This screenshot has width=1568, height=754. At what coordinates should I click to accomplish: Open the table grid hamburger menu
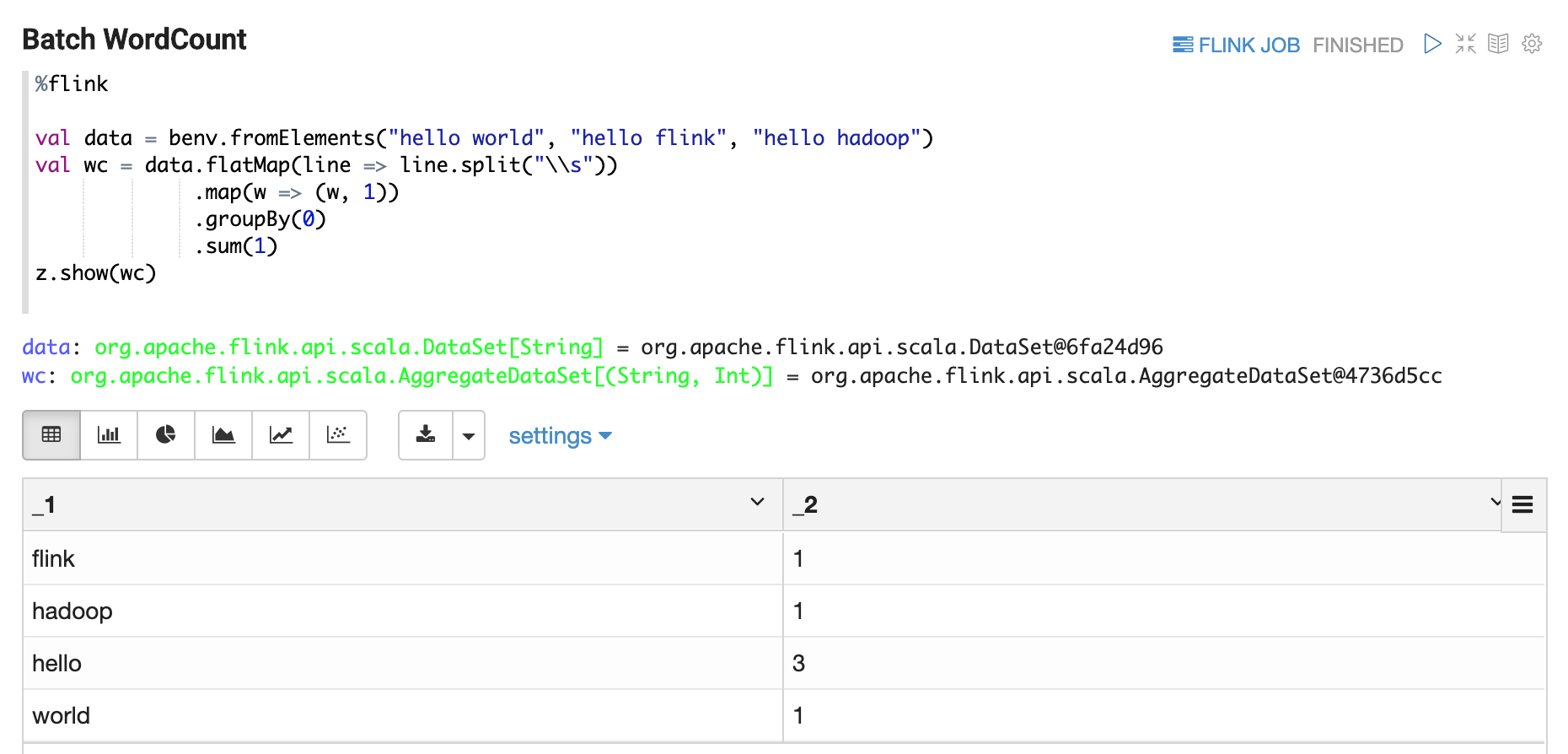pos(1522,505)
